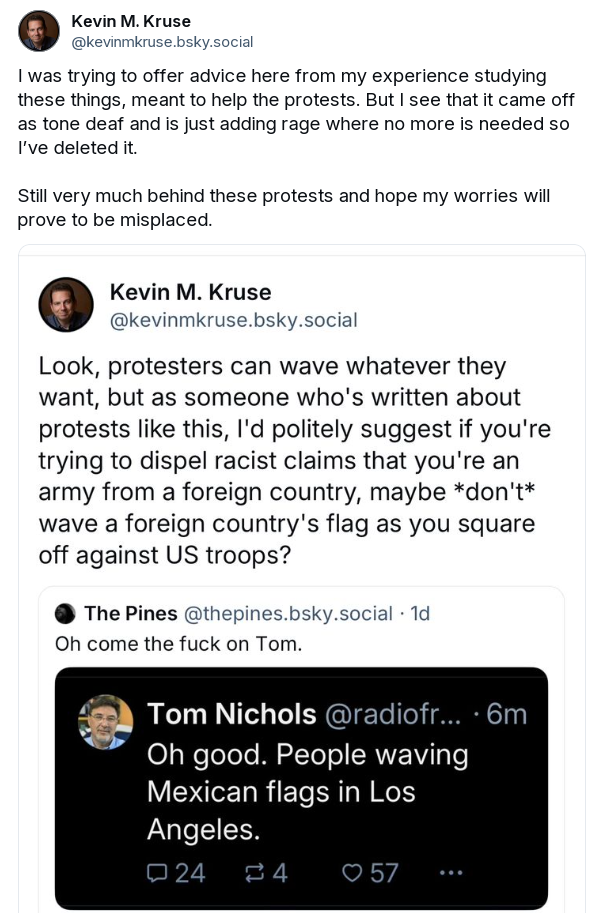
Task: Open the Mexican flags tweet screenshot image
Action: 301,790
